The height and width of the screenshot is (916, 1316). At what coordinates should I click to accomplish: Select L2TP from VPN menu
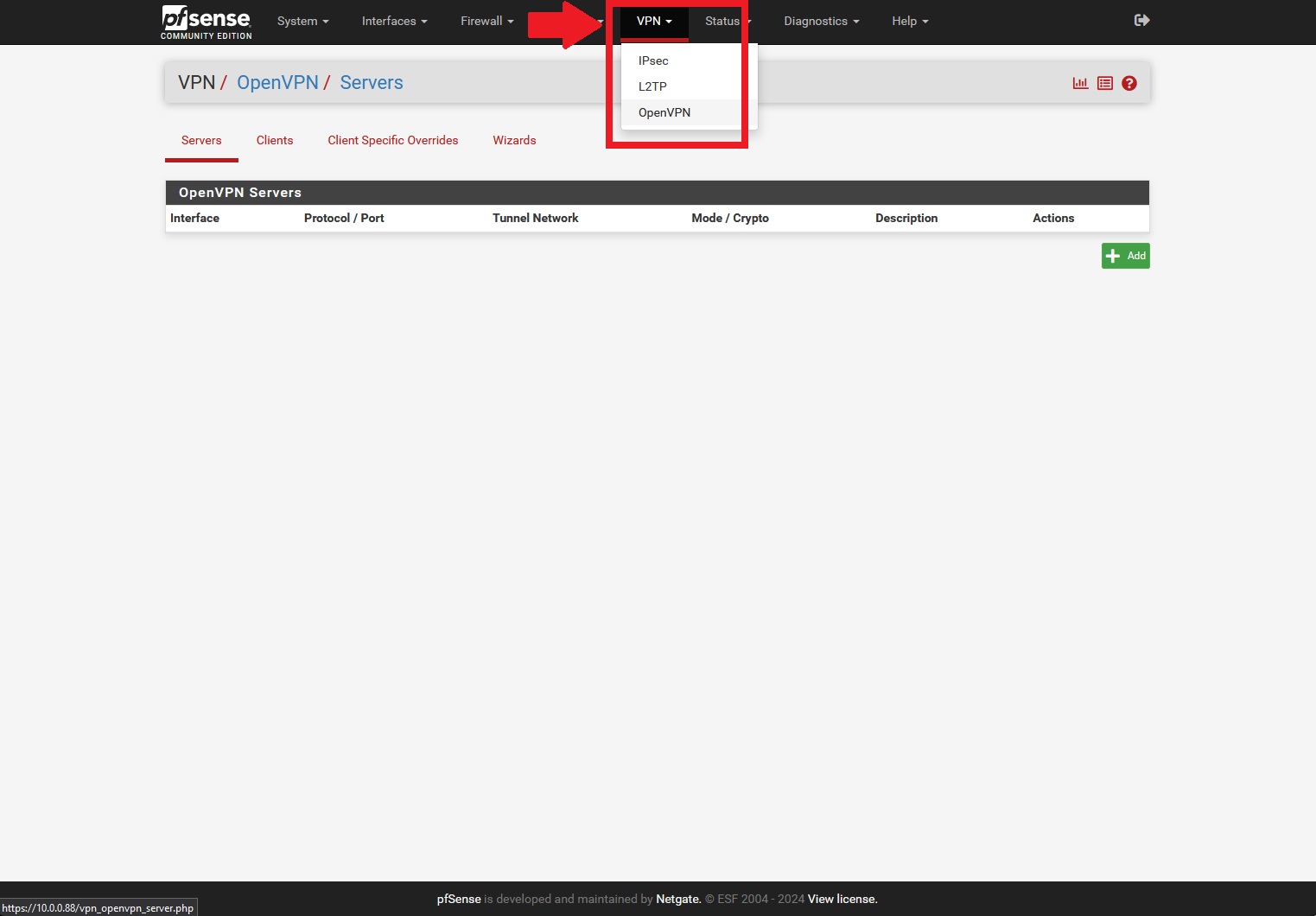(x=652, y=86)
